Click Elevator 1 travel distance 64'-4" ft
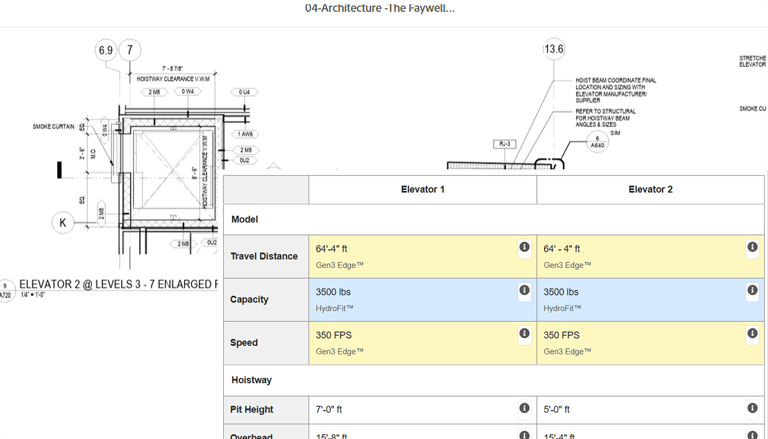This screenshot has width=768, height=439. coord(332,249)
